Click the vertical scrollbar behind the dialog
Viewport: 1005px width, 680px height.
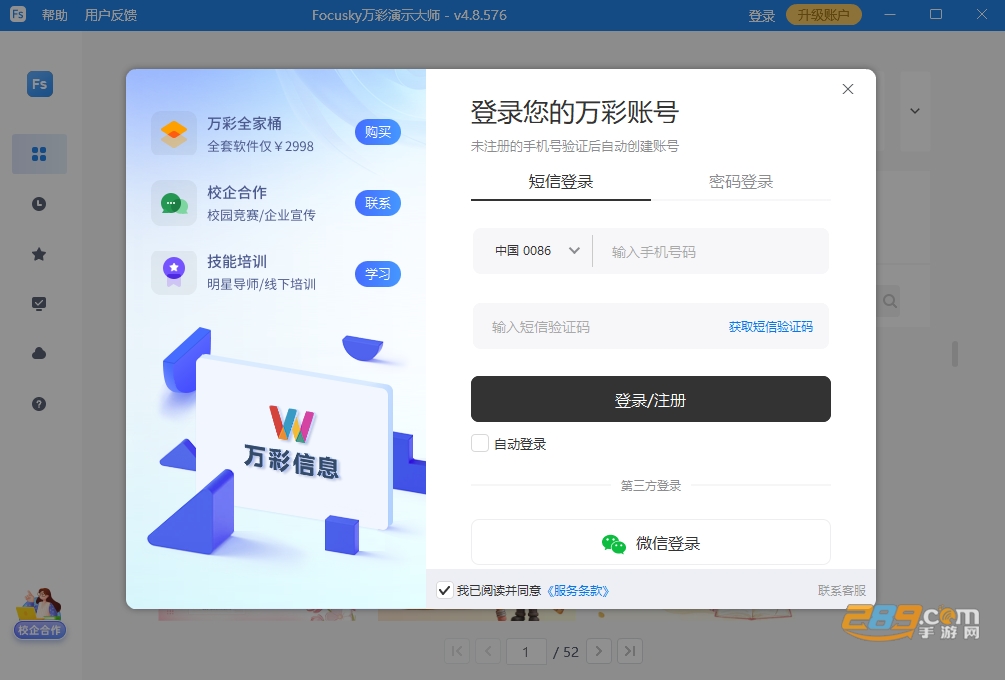955,354
